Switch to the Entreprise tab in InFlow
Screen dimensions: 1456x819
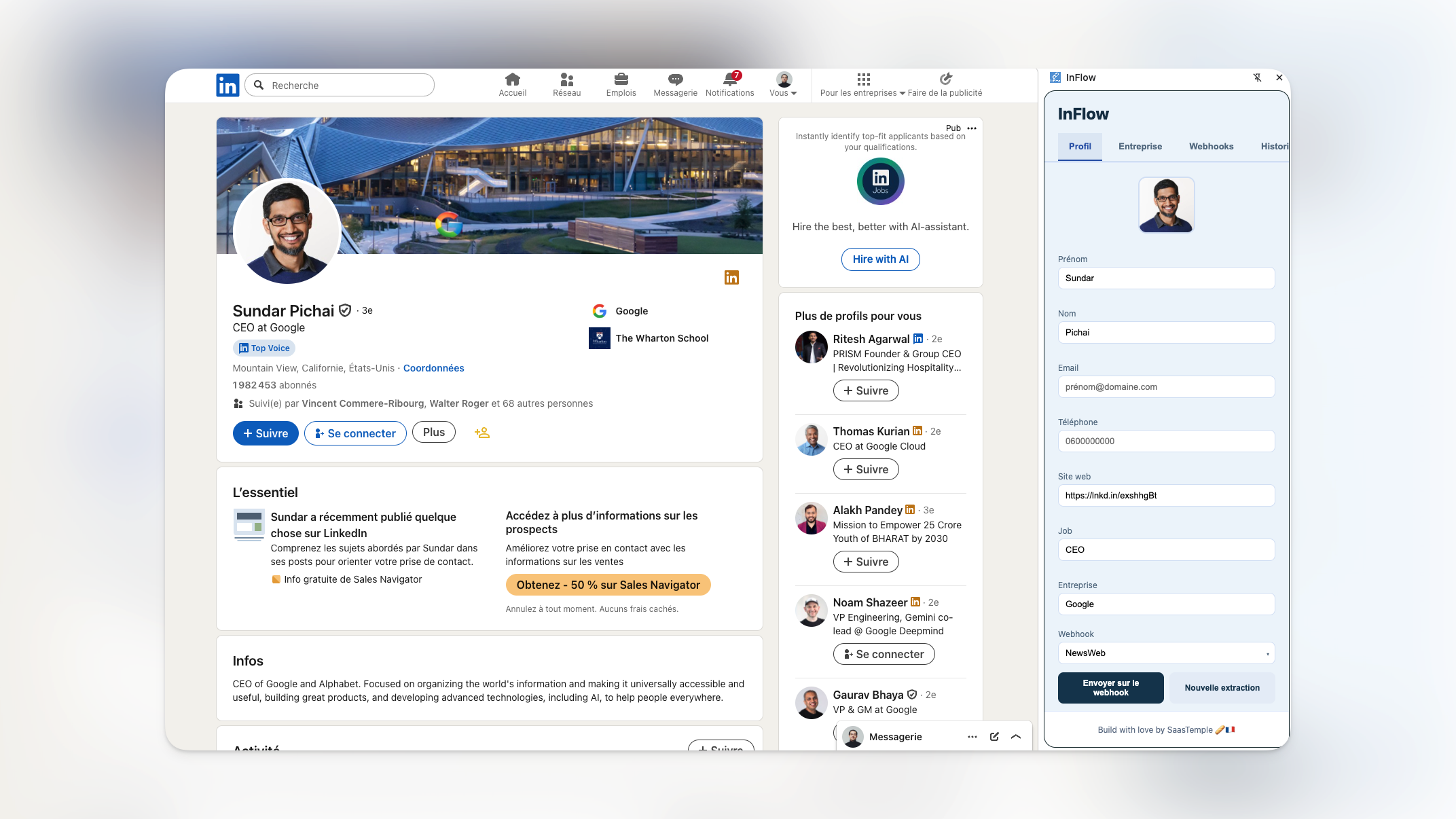1140,146
